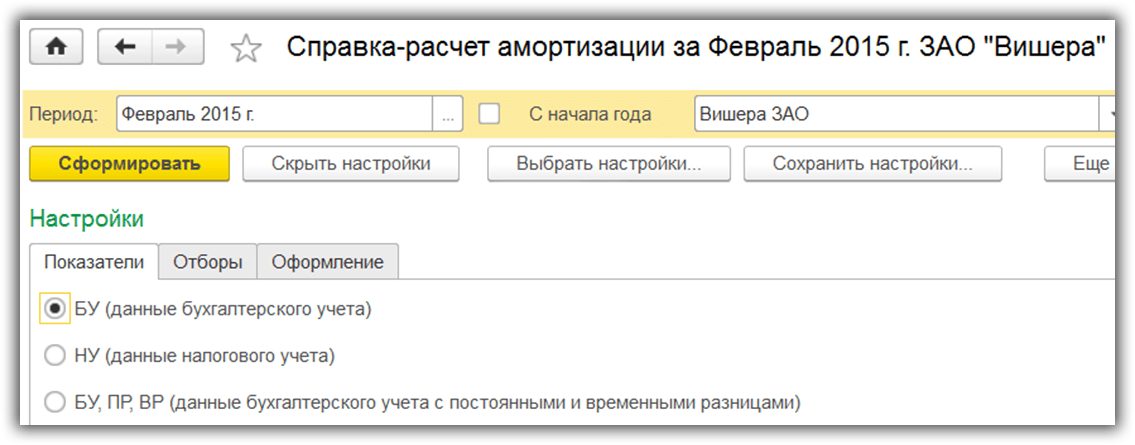Click the "Сохранить настройки..." button
This screenshot has height=445, width=1135.
coord(872,164)
